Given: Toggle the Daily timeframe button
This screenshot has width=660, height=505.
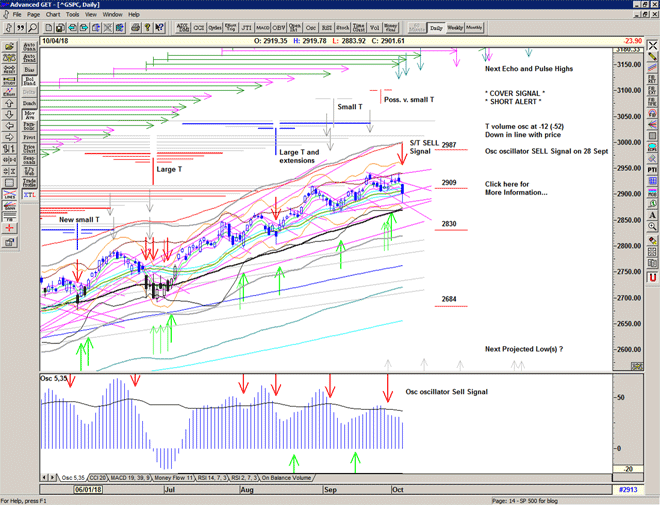Looking at the screenshot, I should pyautogui.click(x=435, y=28).
